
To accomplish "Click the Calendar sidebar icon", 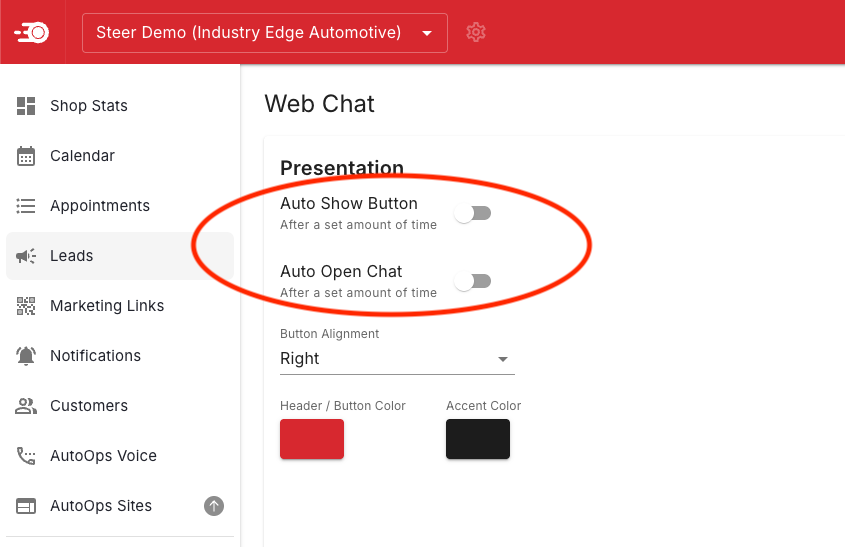I will pos(26,156).
